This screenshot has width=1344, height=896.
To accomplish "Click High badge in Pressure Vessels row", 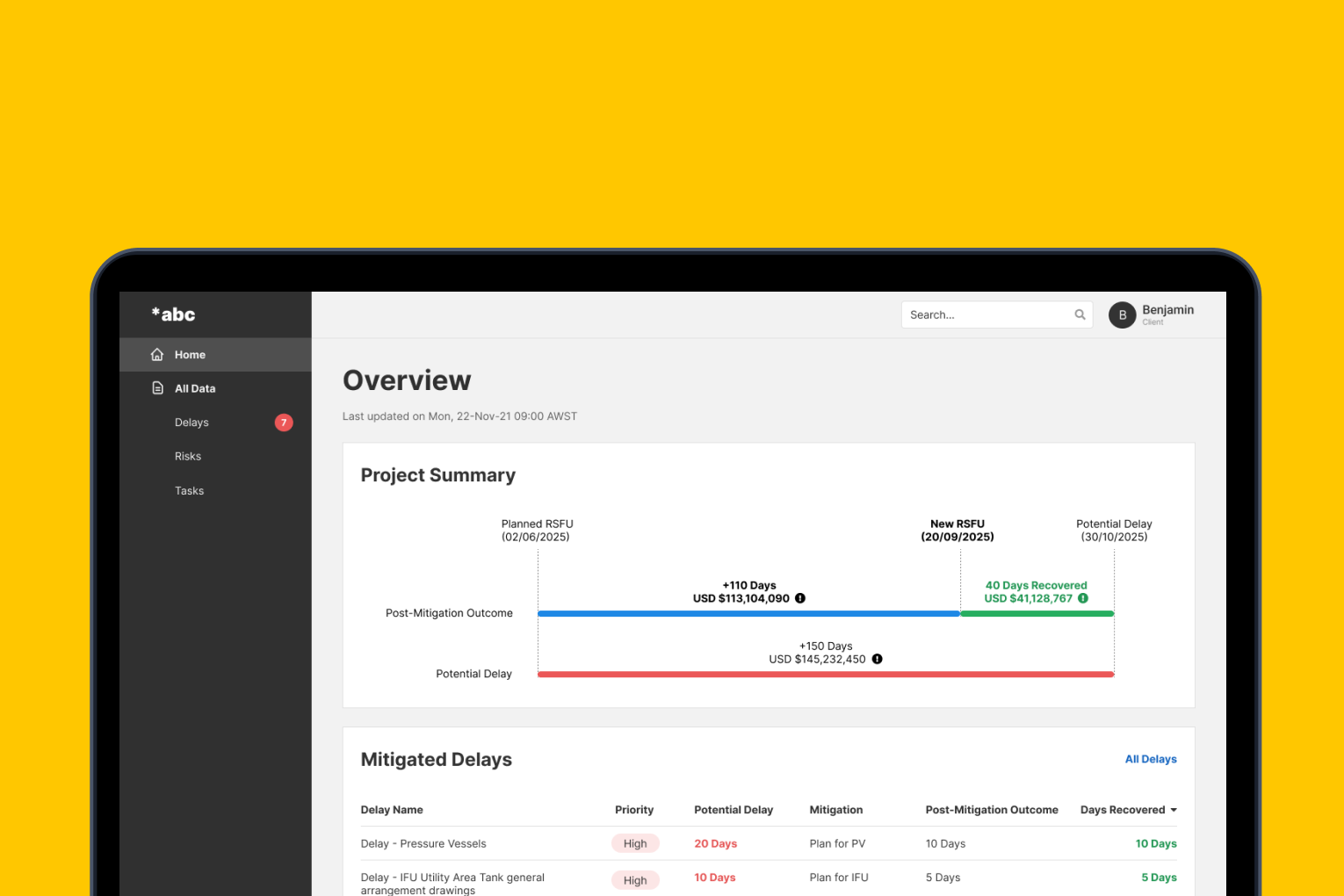I will point(635,843).
